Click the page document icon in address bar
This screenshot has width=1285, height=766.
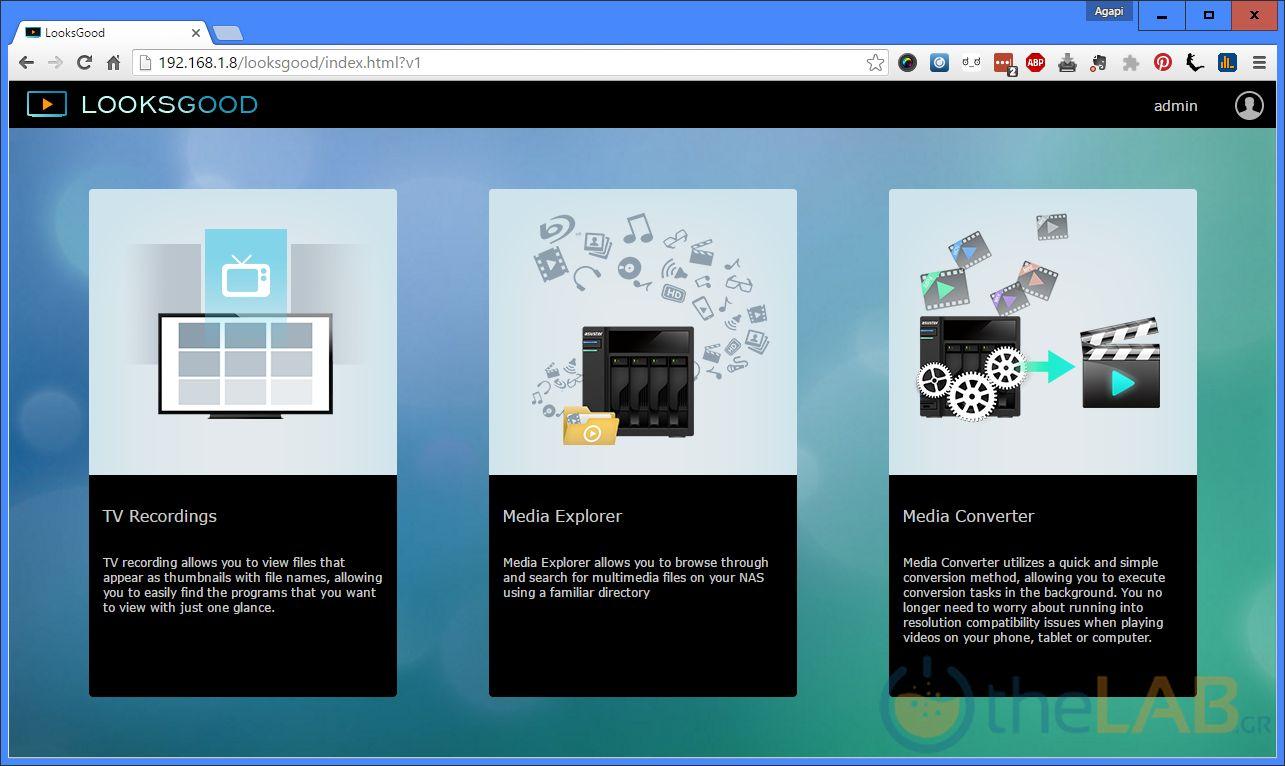click(145, 63)
